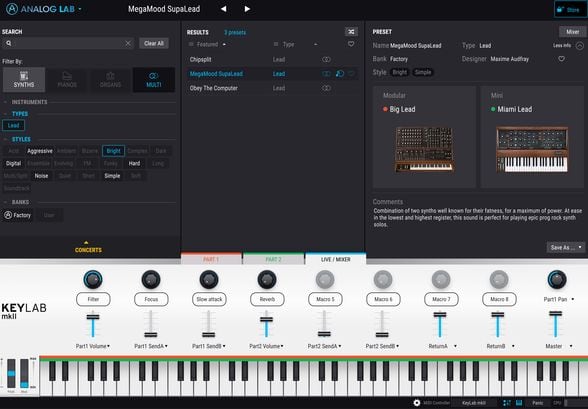This screenshot has height=409, width=588.
Task: Open the Mixer view
Action: pyautogui.click(x=572, y=32)
